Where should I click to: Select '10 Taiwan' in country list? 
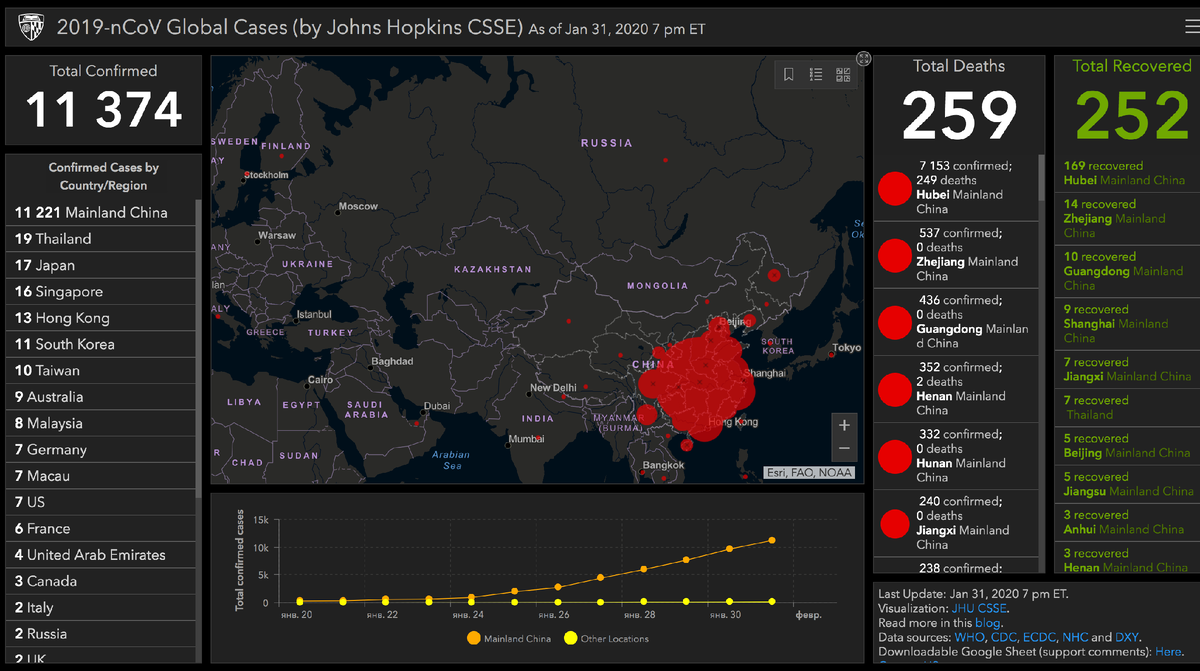coord(100,370)
